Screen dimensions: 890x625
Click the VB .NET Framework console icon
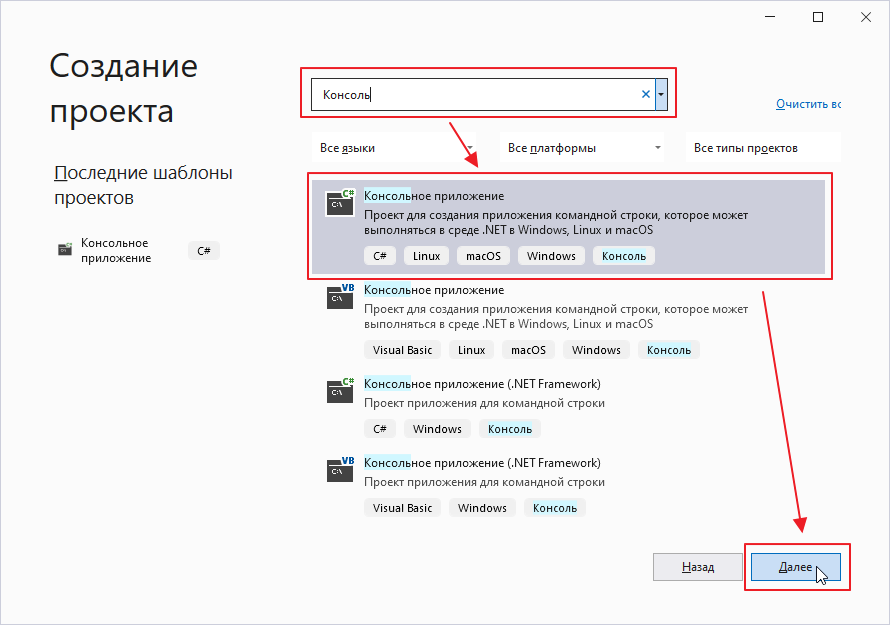340,470
